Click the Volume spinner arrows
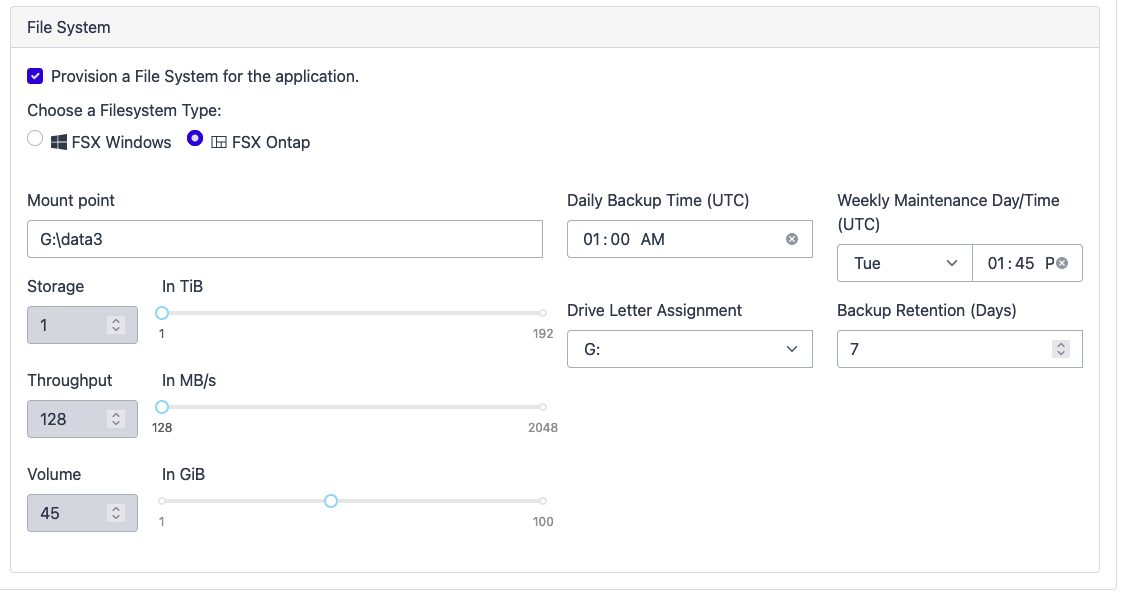1126x599 pixels. coord(116,513)
